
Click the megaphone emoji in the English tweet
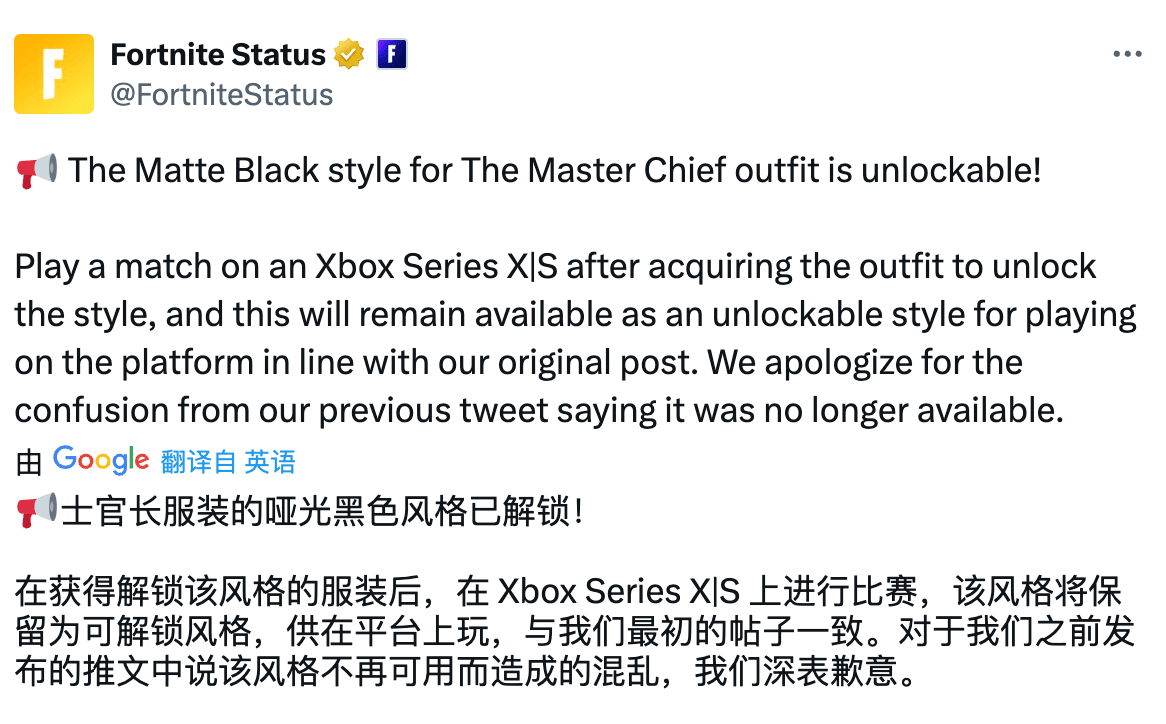pos(36,171)
